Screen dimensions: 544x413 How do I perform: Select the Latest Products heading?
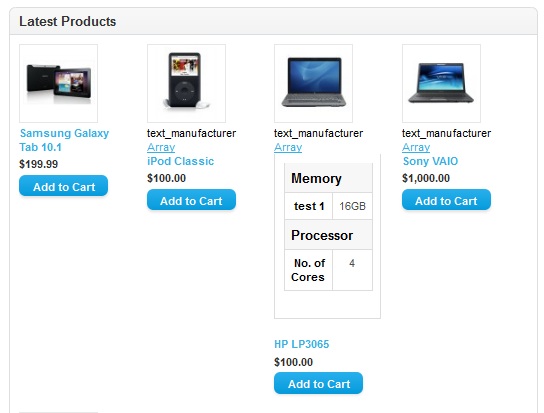(68, 22)
